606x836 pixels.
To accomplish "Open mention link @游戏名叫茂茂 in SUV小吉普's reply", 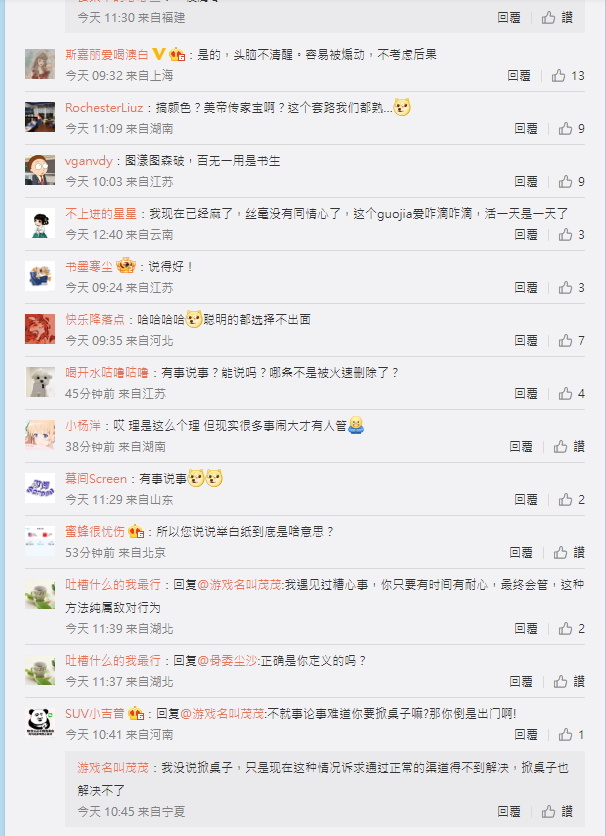I will tap(222, 713).
